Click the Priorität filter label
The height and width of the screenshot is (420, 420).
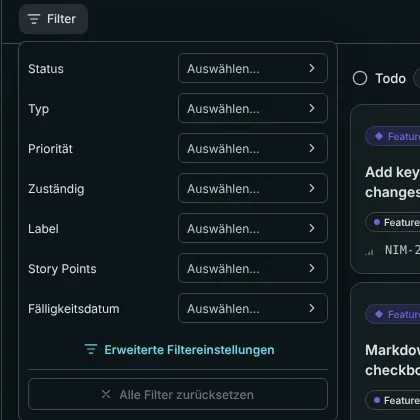[x=50, y=149]
